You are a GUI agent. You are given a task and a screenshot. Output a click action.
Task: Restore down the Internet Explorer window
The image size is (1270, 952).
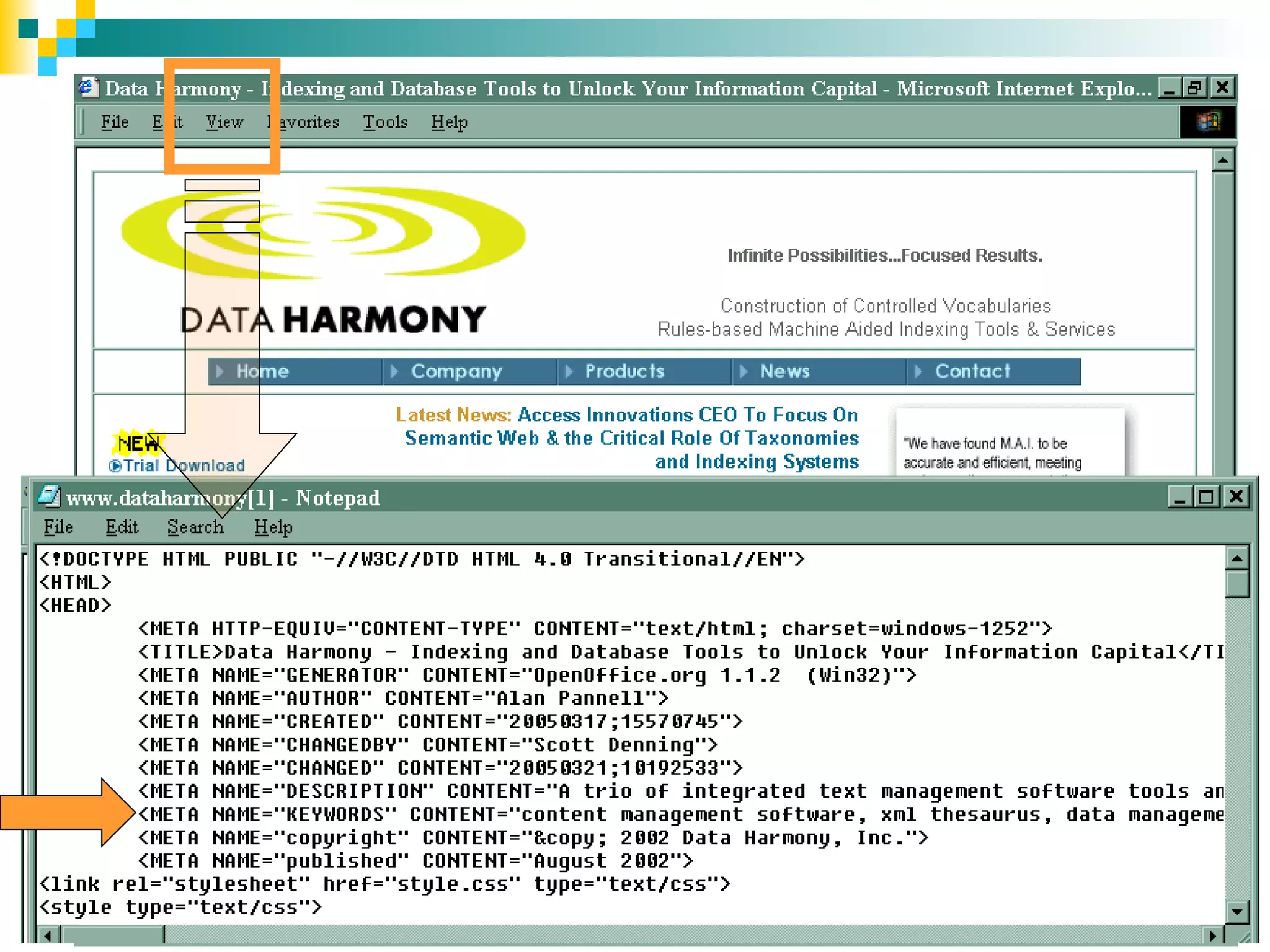click(1194, 88)
